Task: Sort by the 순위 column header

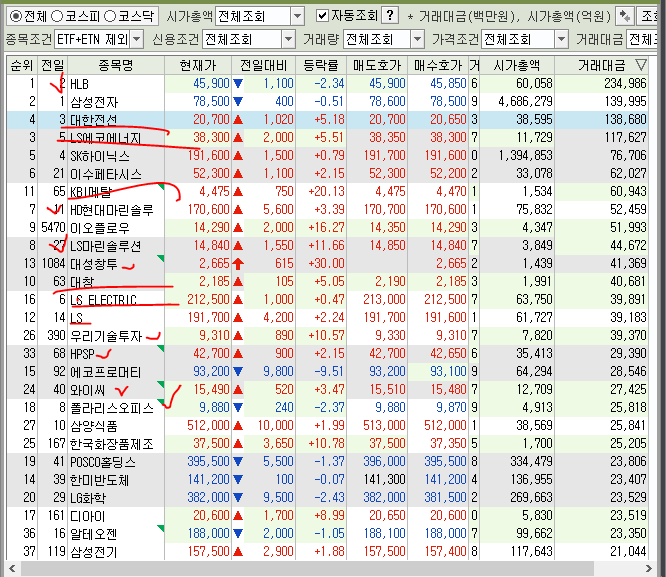Action: pos(22,65)
